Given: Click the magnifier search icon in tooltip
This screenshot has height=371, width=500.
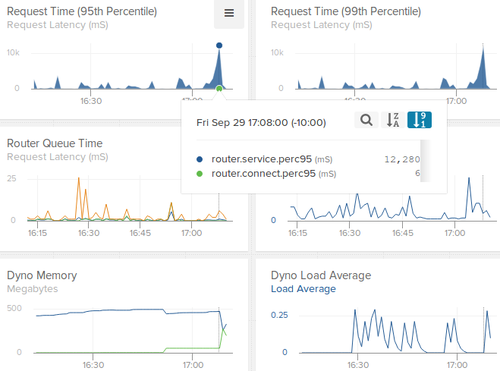Looking at the screenshot, I should click(366, 120).
